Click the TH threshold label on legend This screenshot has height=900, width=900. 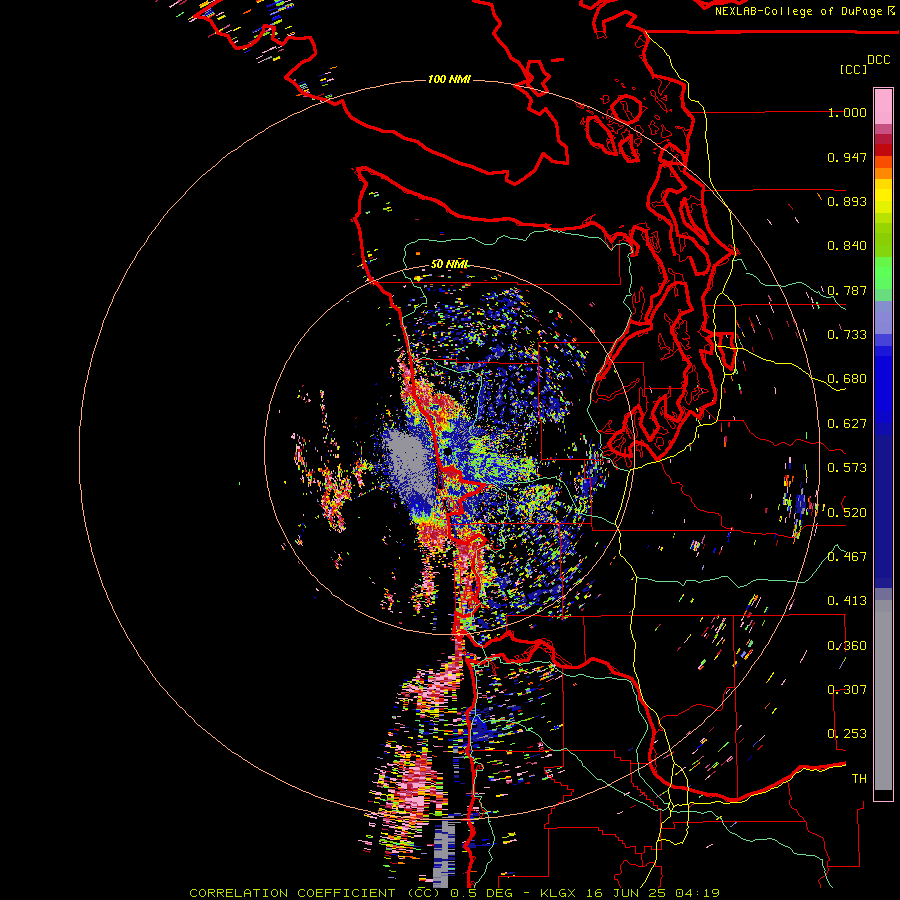(859, 779)
